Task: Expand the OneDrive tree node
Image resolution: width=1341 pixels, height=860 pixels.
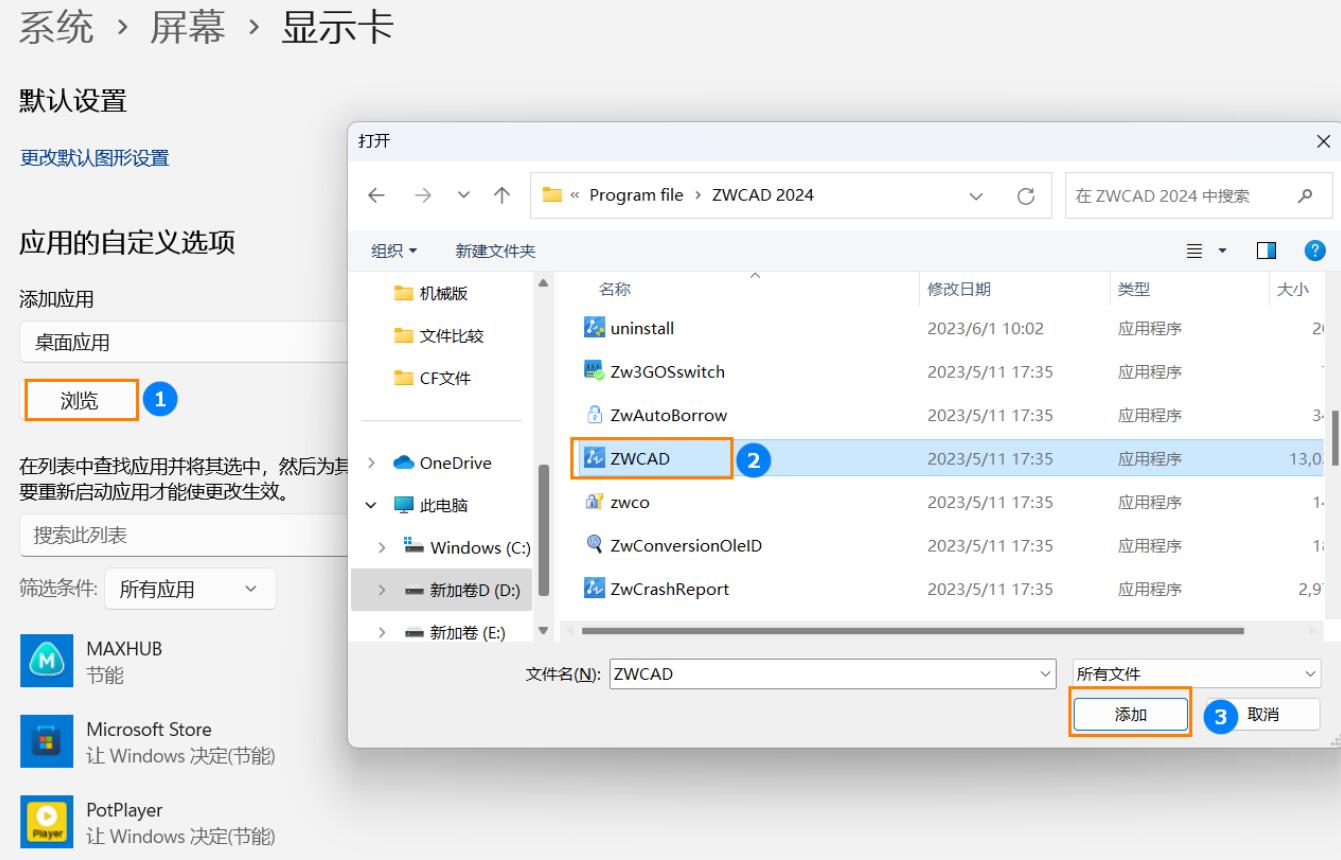Action: tap(373, 463)
